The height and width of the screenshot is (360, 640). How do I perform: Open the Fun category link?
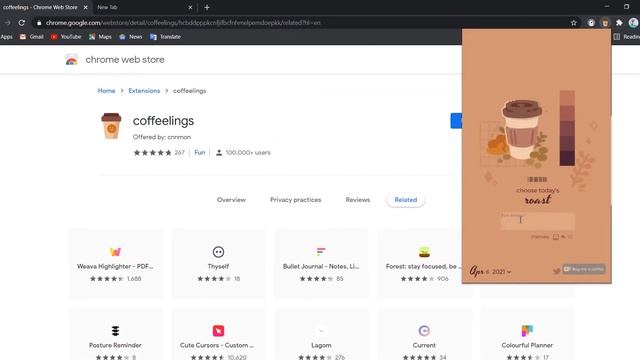click(x=200, y=153)
